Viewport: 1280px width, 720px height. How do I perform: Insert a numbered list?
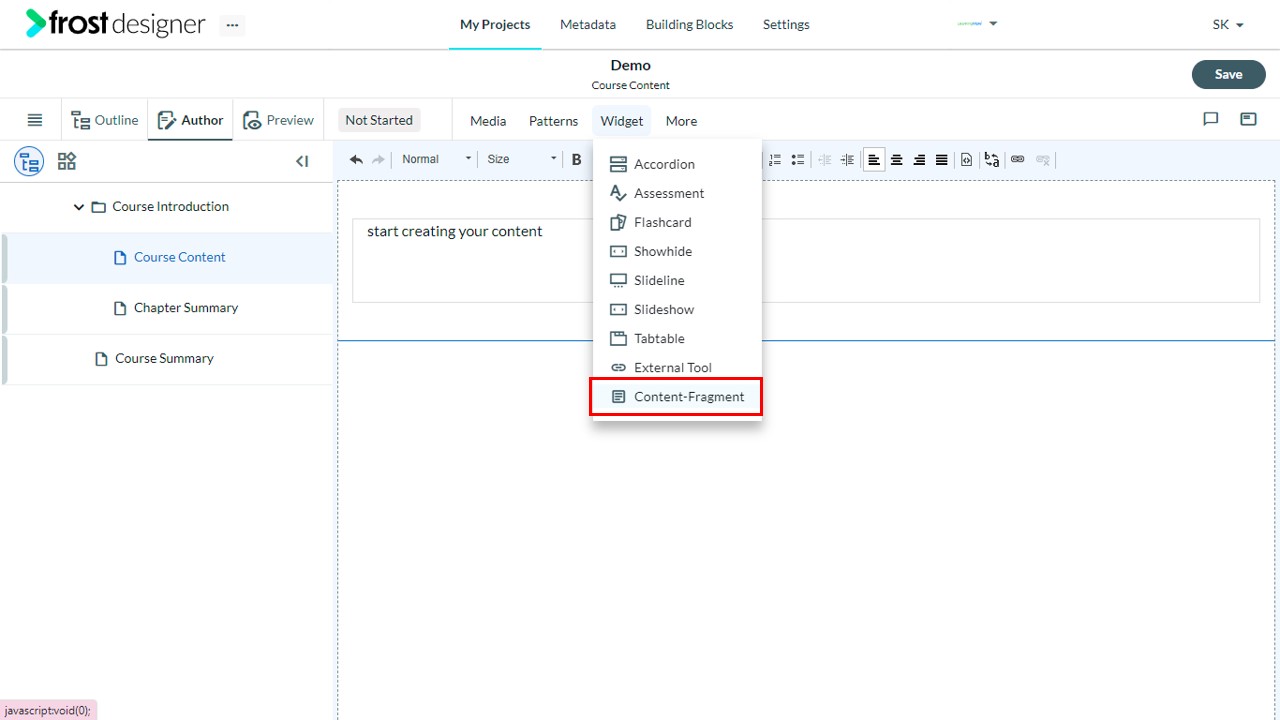pos(775,159)
